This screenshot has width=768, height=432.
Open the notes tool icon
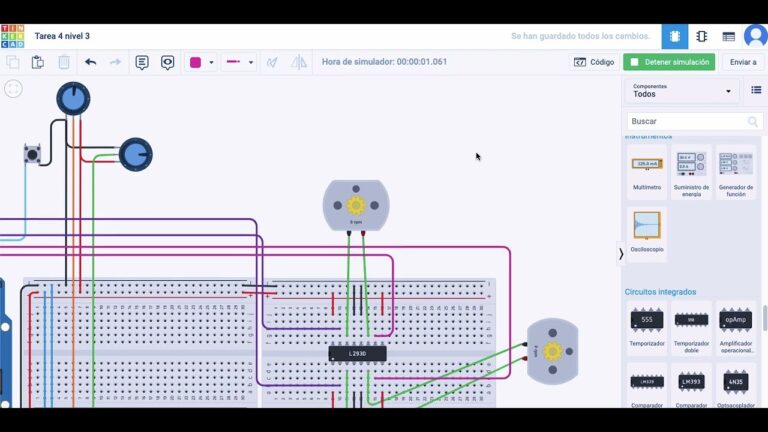142,62
